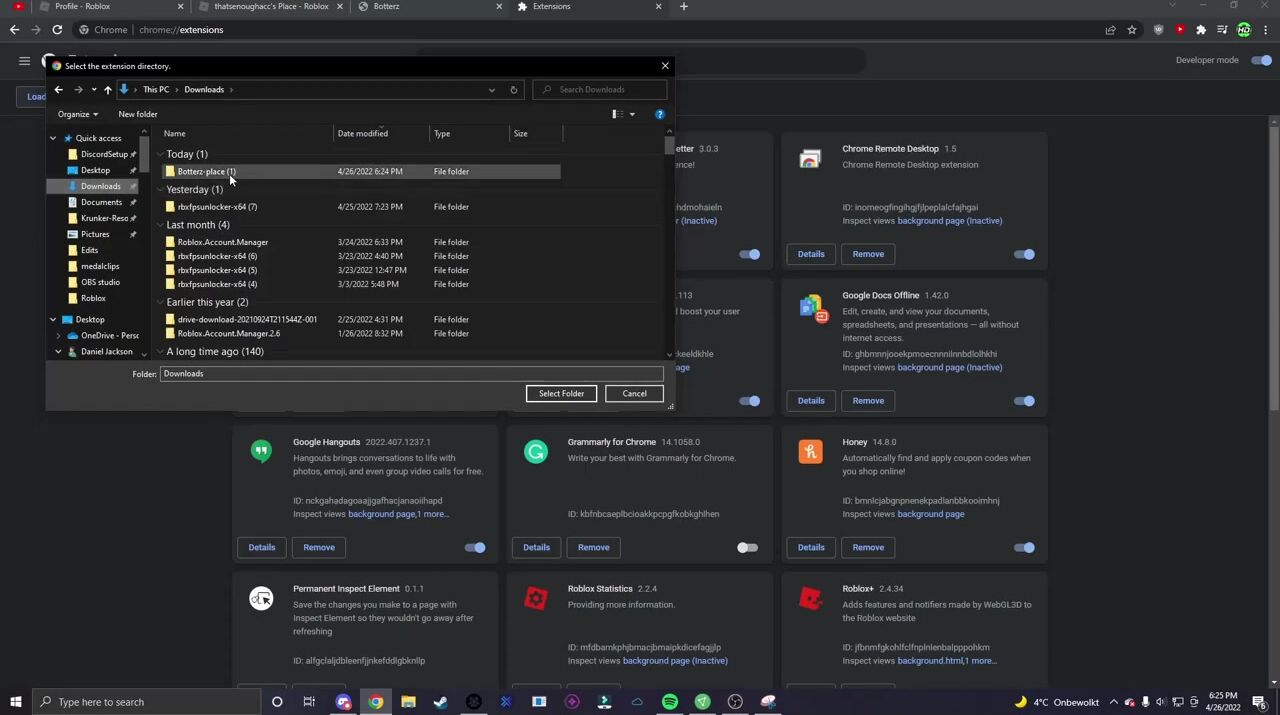Reload the Chrome page
The height and width of the screenshot is (715, 1280).
(57, 30)
